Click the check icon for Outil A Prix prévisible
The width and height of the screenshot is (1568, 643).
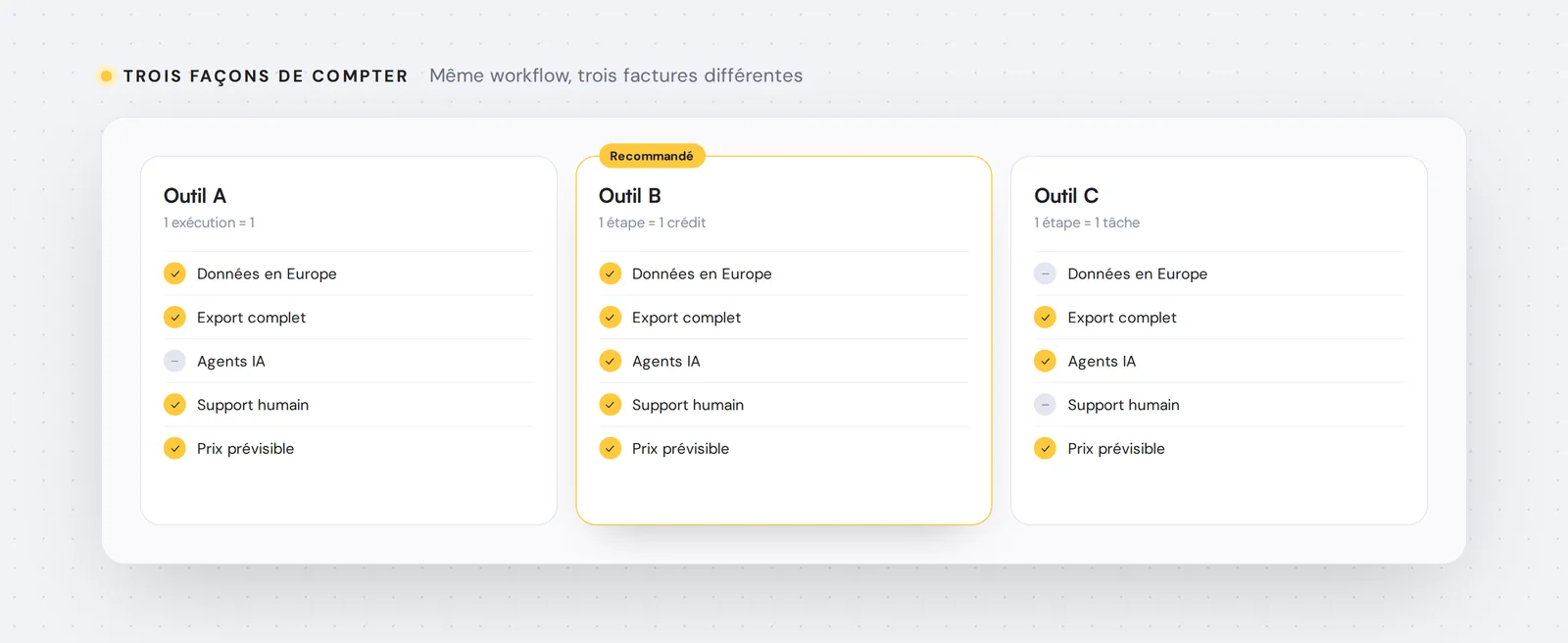pyautogui.click(x=174, y=448)
